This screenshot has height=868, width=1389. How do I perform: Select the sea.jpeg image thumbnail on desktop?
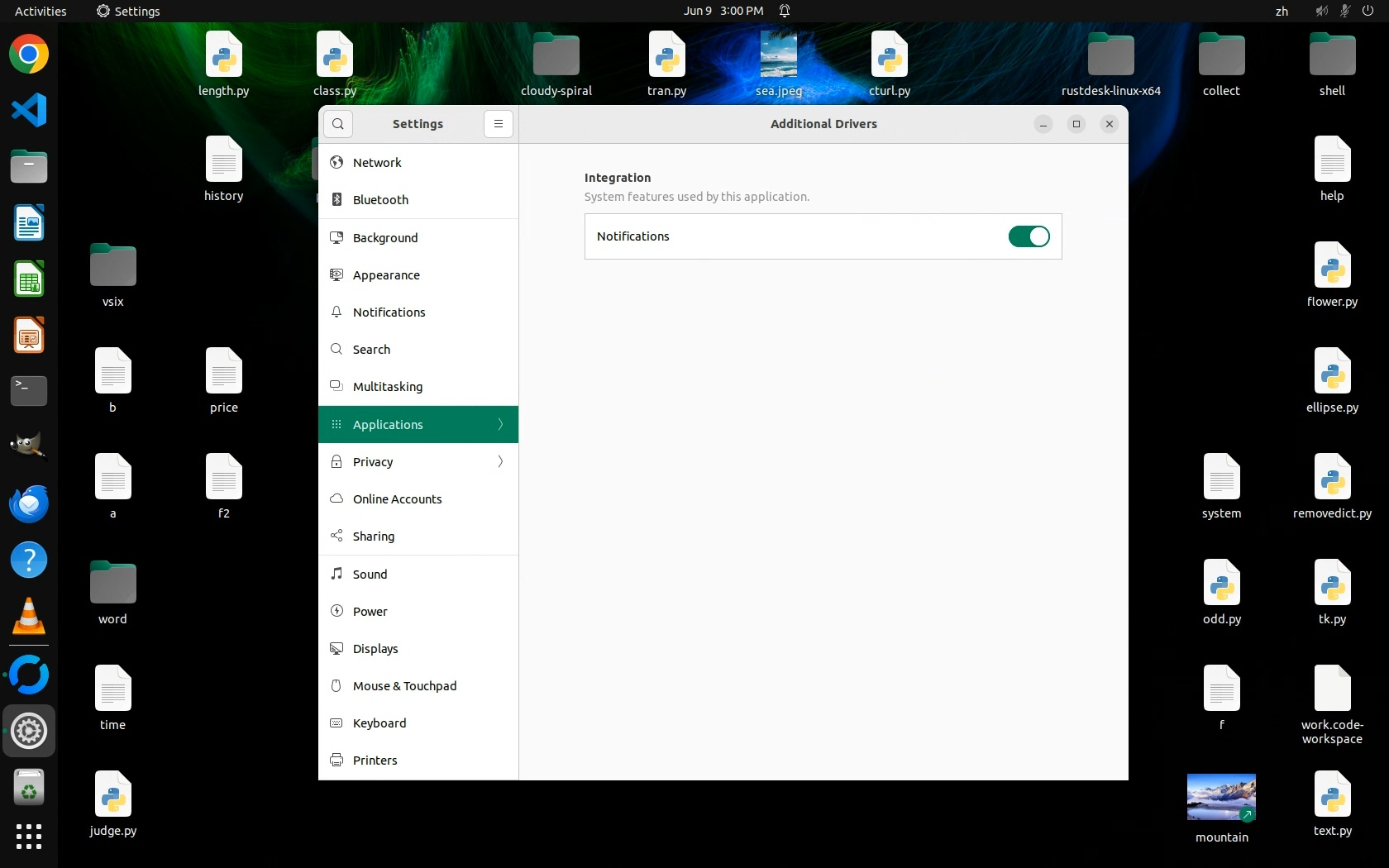pos(778,55)
